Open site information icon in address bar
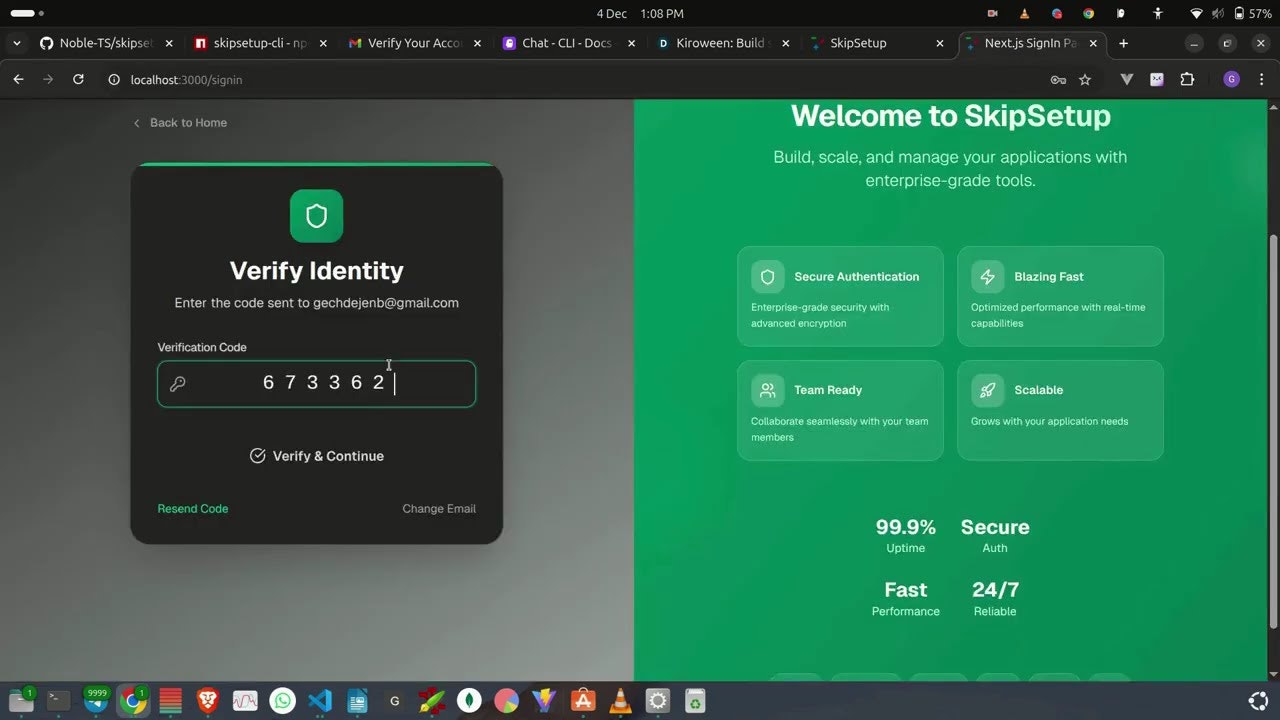The image size is (1280, 720). click(x=114, y=79)
